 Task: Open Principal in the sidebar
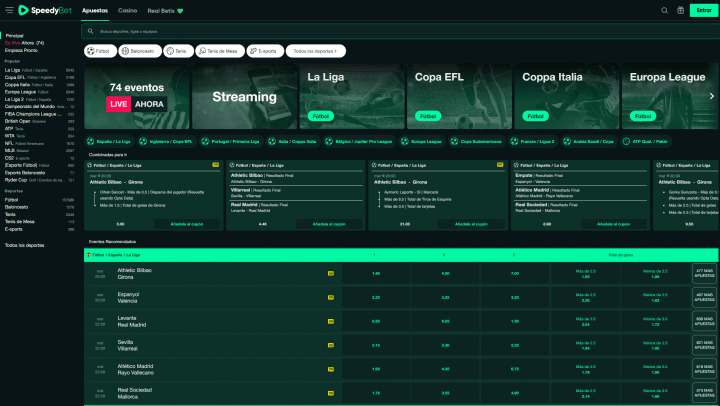click(x=15, y=35)
